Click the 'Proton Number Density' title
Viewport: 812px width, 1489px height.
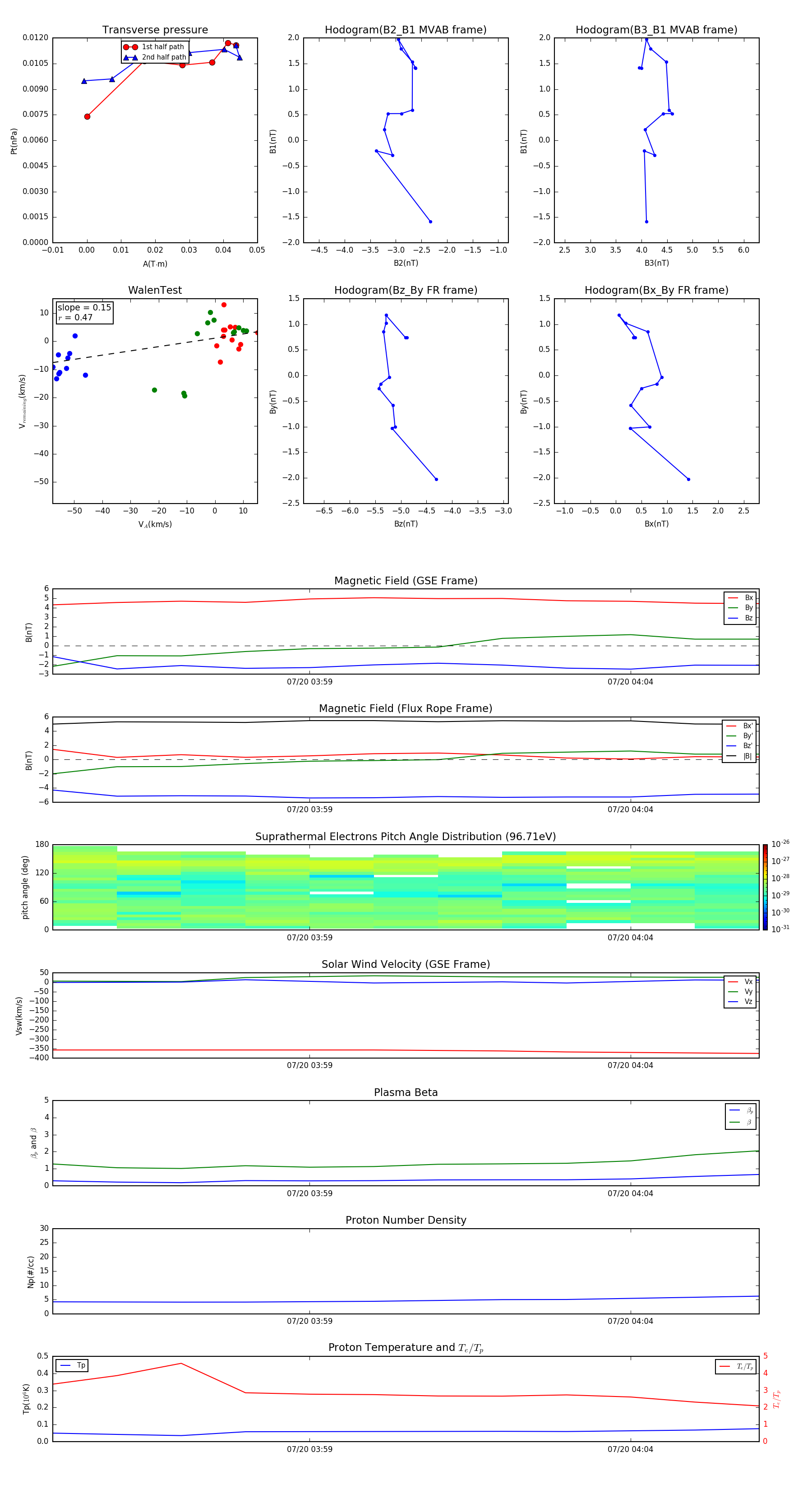[x=406, y=1221]
